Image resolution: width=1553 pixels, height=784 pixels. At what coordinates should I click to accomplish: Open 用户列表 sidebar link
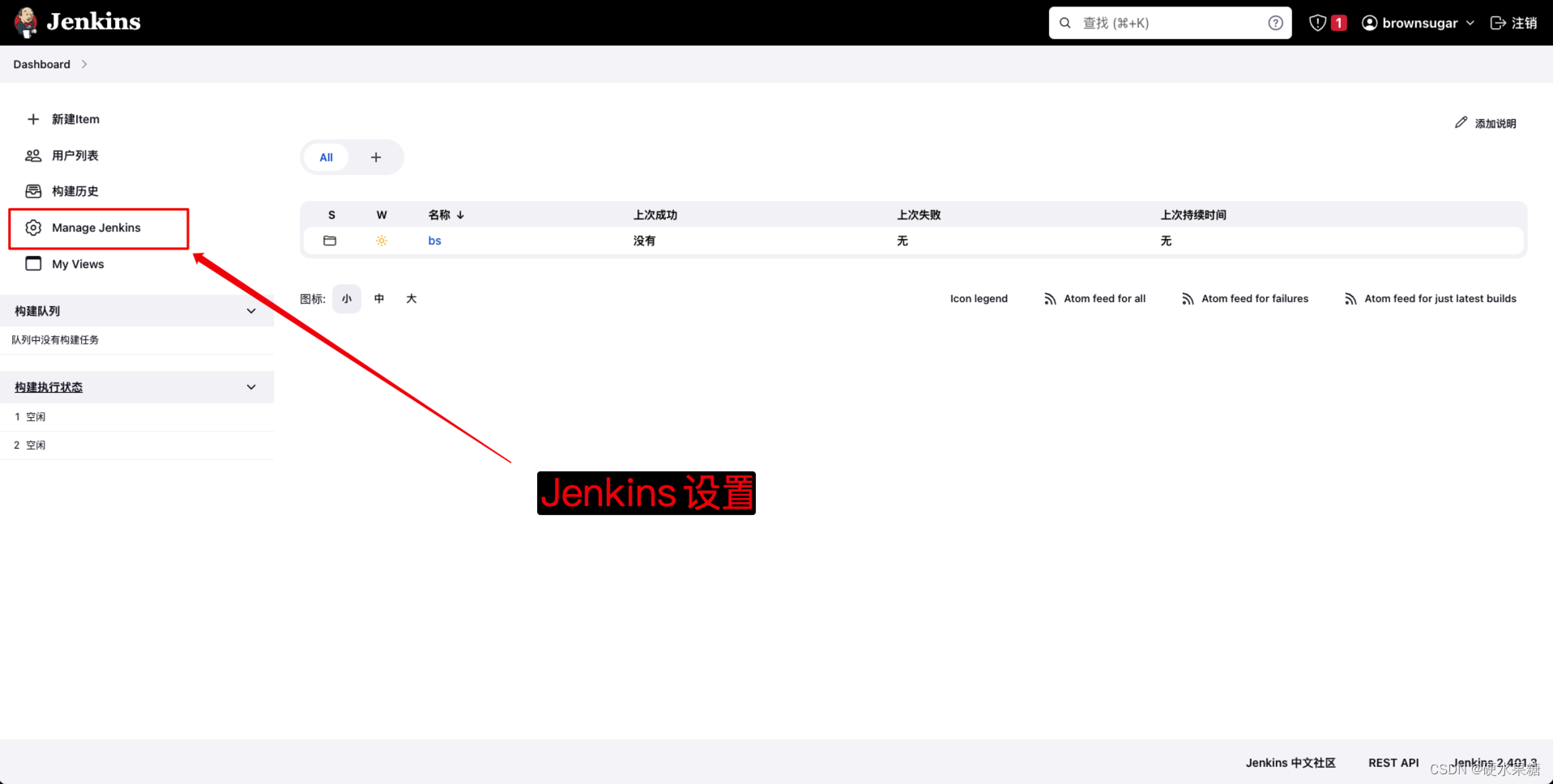pos(75,156)
